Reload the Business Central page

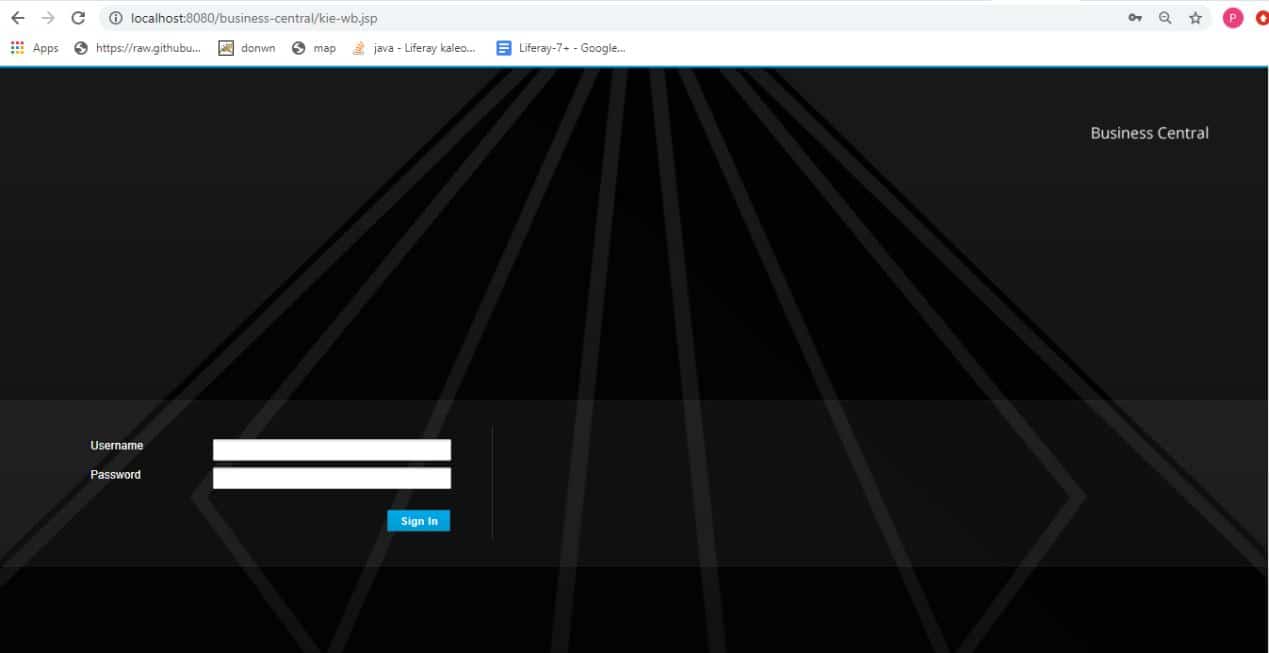[x=78, y=18]
